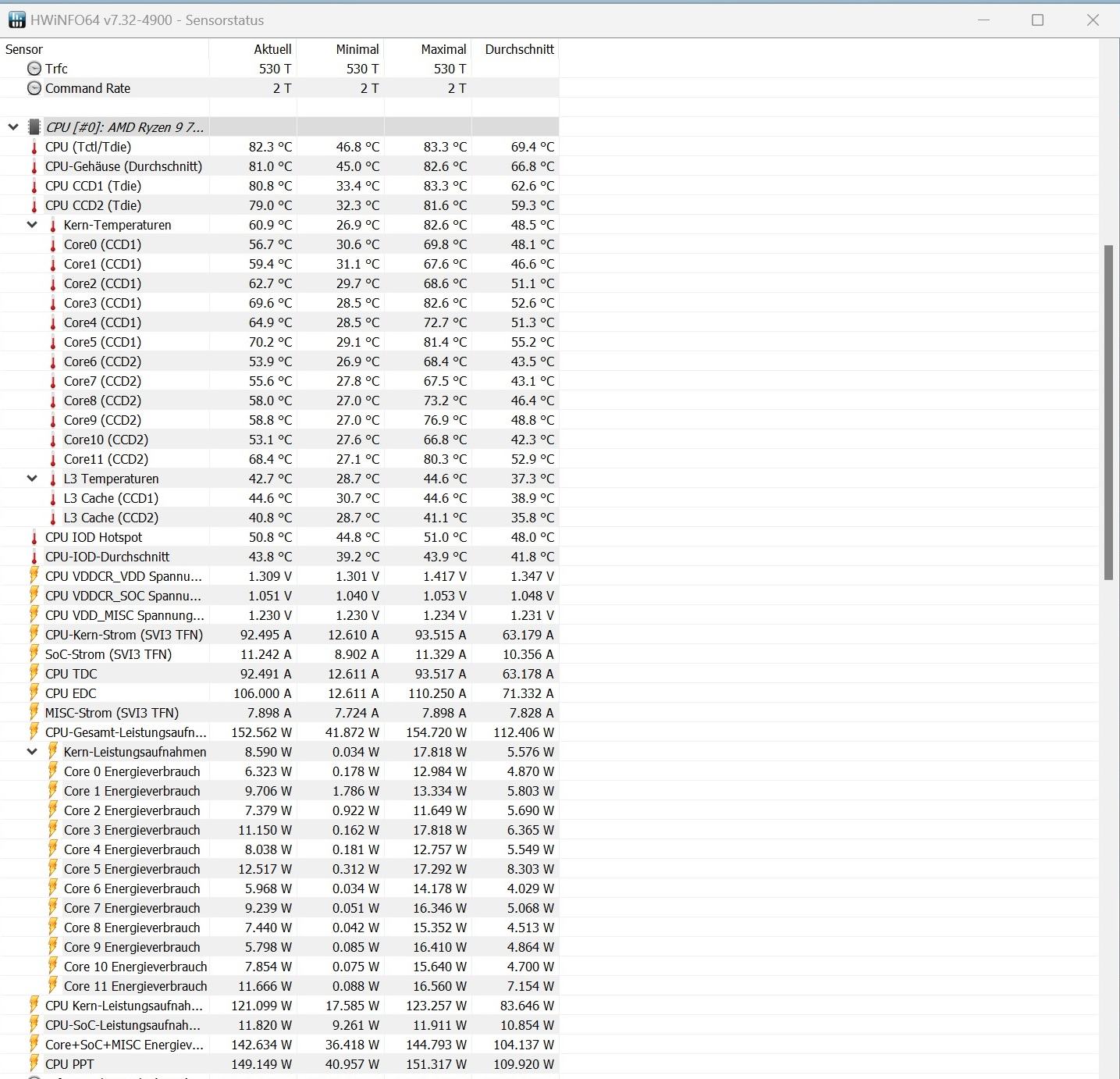Click thermometer icon beside Core3 (CCD1)

(53, 303)
